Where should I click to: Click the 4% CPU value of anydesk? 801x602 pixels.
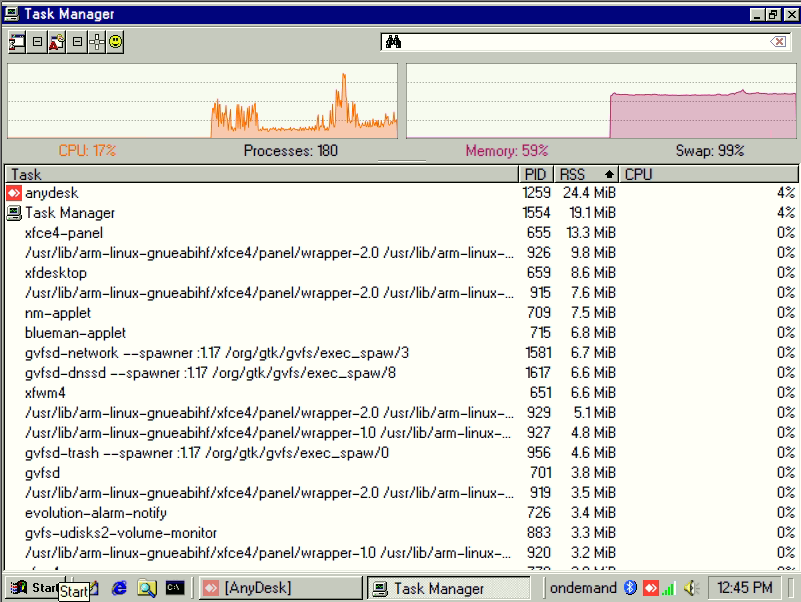(786, 193)
